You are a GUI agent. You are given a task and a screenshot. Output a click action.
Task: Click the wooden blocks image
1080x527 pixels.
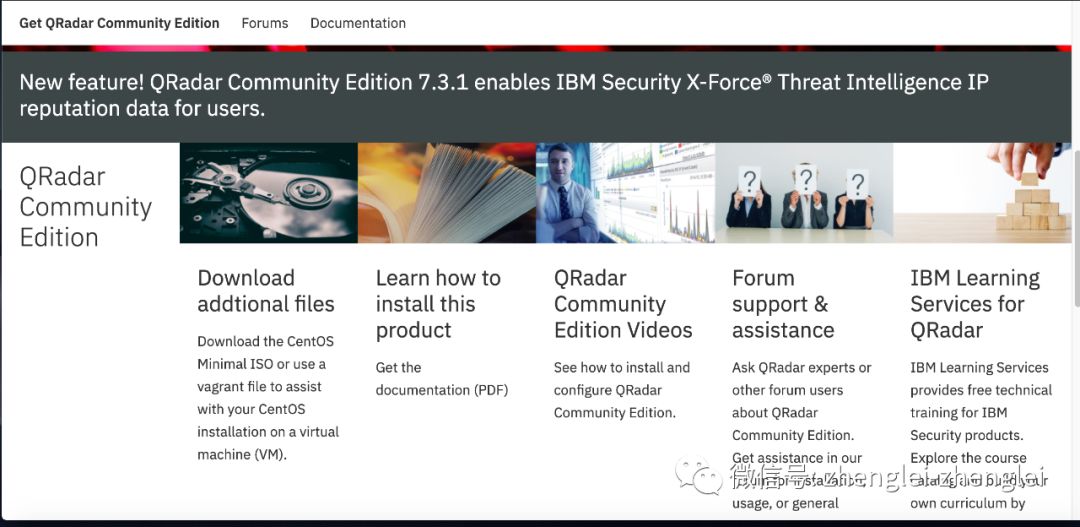click(x=982, y=193)
